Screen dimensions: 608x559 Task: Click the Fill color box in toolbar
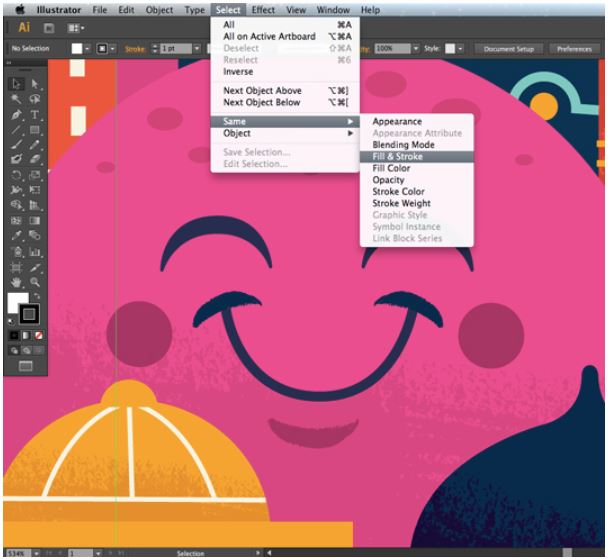17,302
